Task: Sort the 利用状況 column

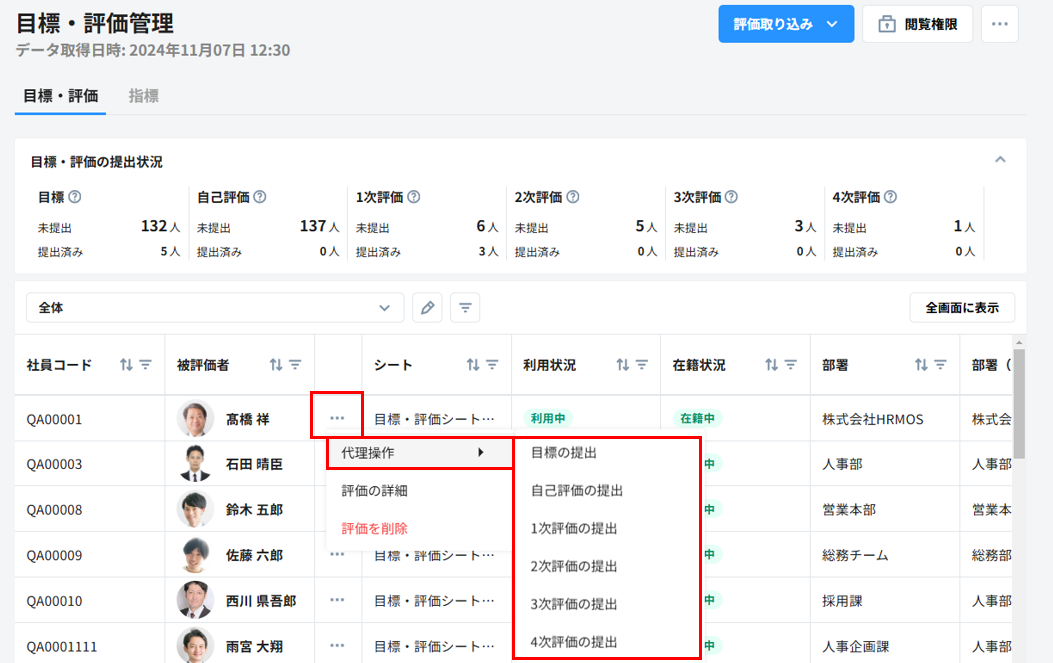Action: pos(622,365)
